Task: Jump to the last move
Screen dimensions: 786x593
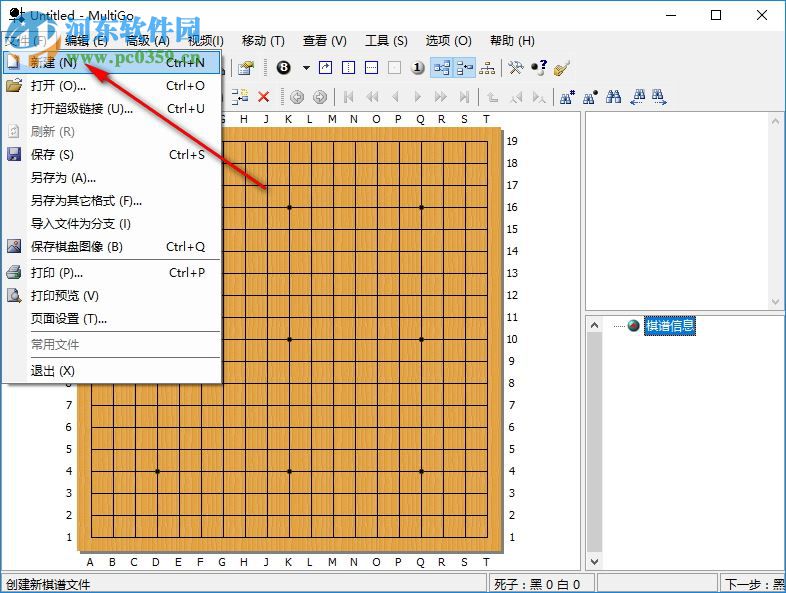Action: [464, 96]
